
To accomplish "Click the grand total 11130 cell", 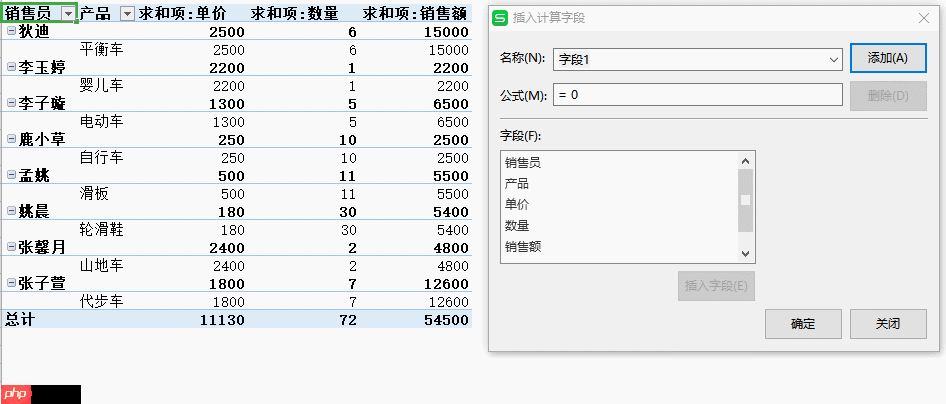I will click(221, 320).
